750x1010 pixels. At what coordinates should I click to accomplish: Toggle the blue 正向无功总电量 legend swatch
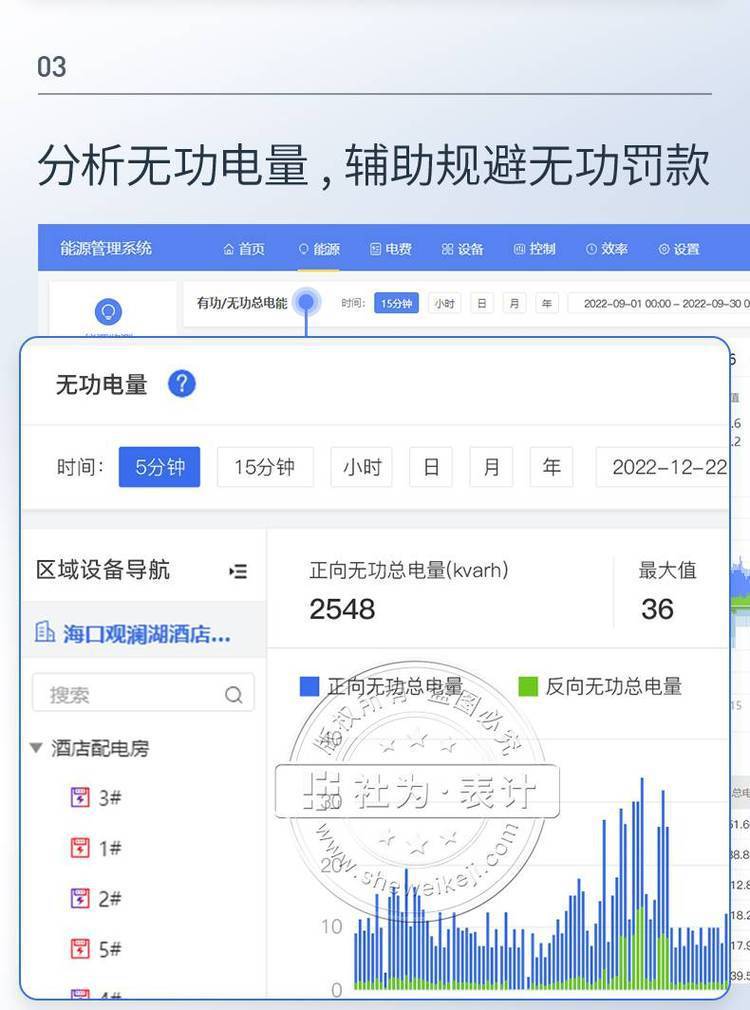[x=310, y=686]
